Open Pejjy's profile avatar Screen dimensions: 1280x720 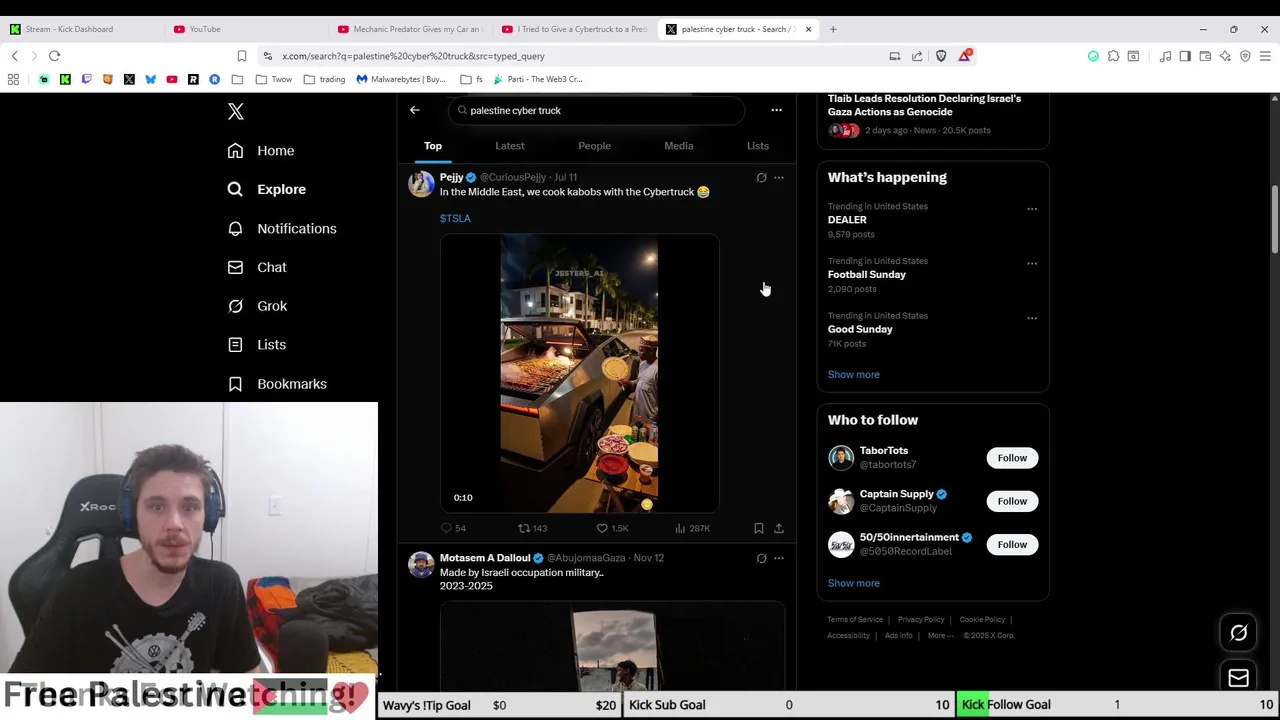click(x=421, y=184)
